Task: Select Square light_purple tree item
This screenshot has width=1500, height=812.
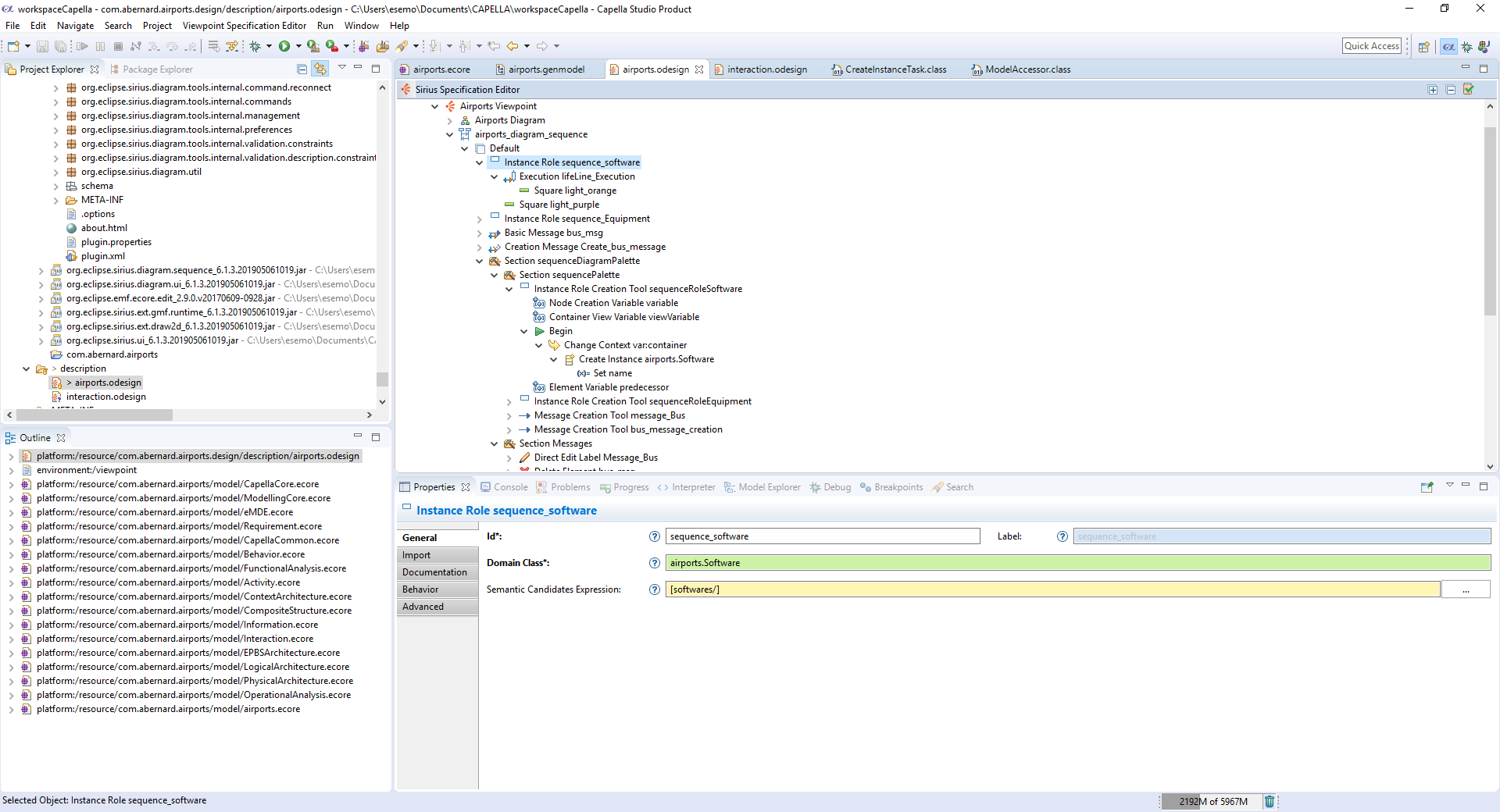Action: pos(559,205)
